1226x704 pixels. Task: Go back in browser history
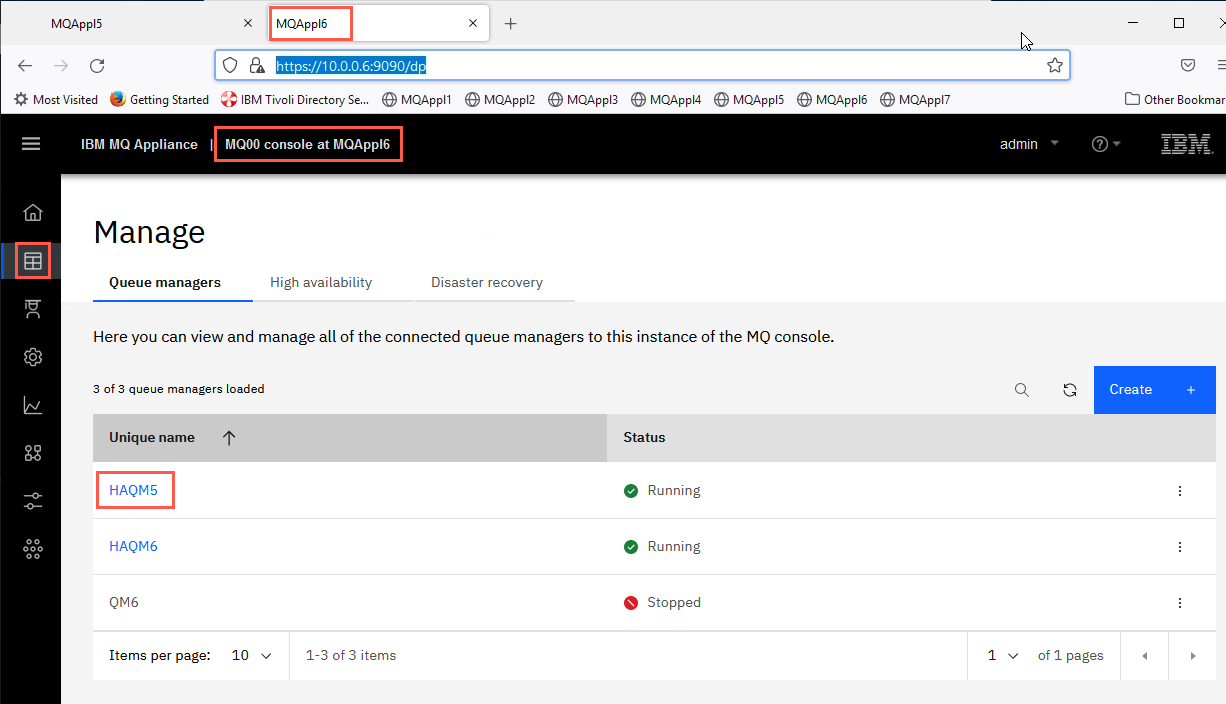26,66
